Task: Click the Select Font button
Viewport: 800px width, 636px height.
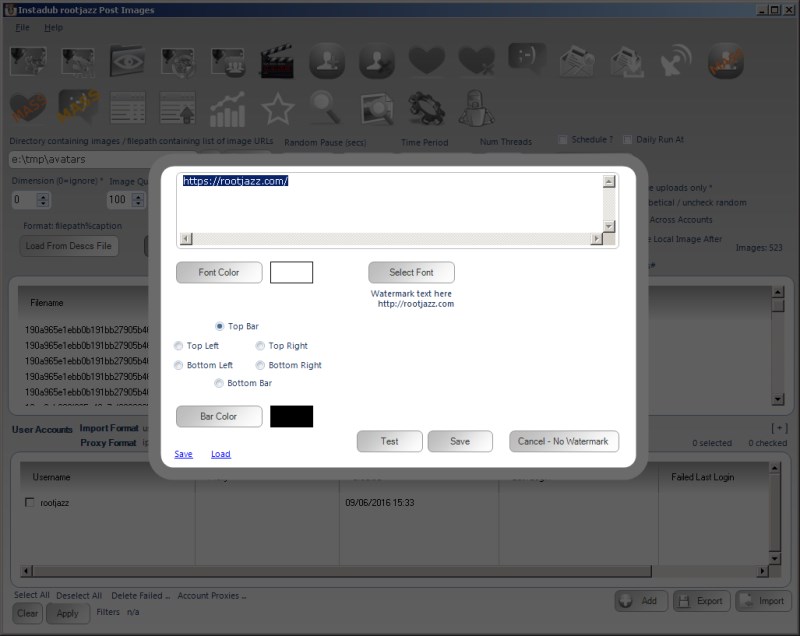Action: coord(411,272)
